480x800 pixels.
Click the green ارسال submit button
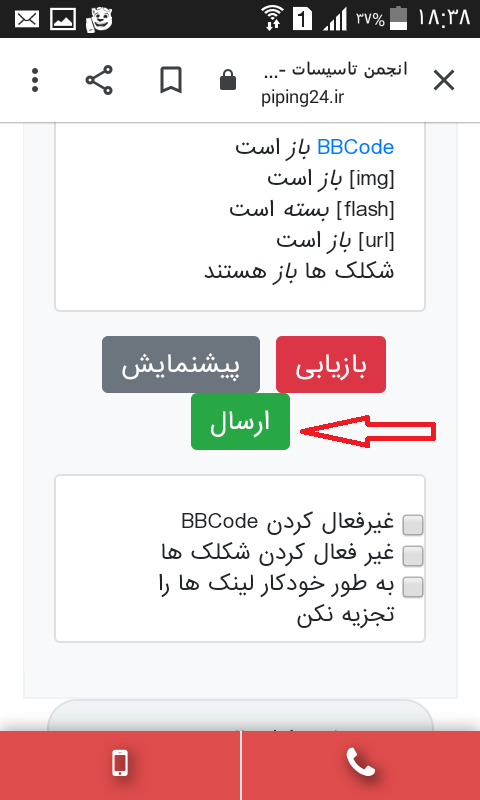240,421
